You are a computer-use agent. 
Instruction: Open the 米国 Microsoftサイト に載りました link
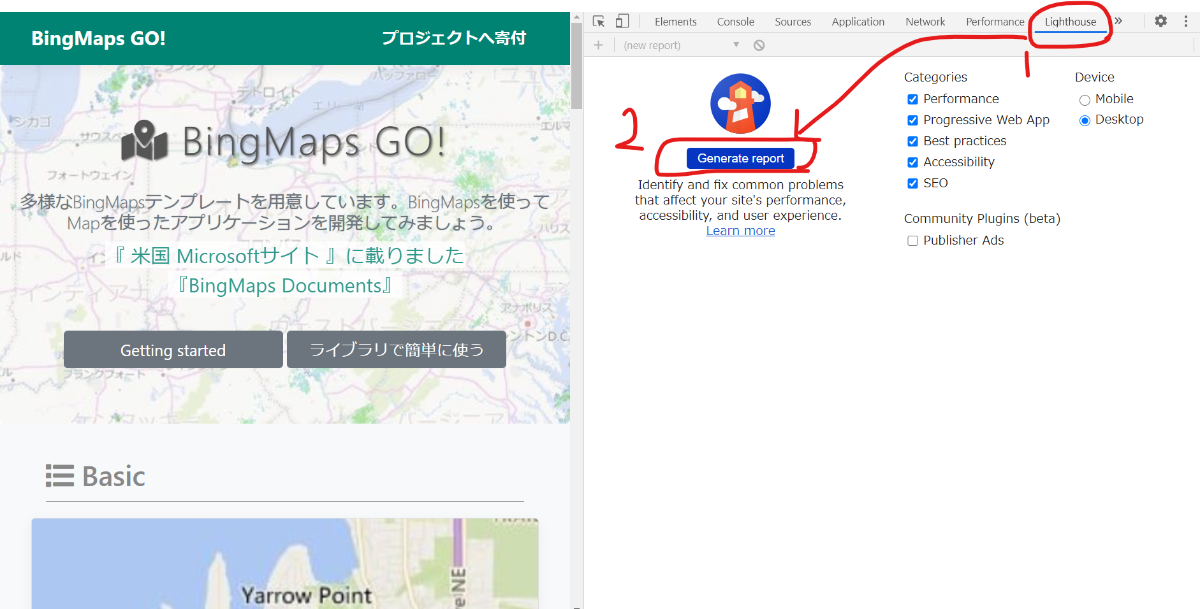(x=287, y=256)
